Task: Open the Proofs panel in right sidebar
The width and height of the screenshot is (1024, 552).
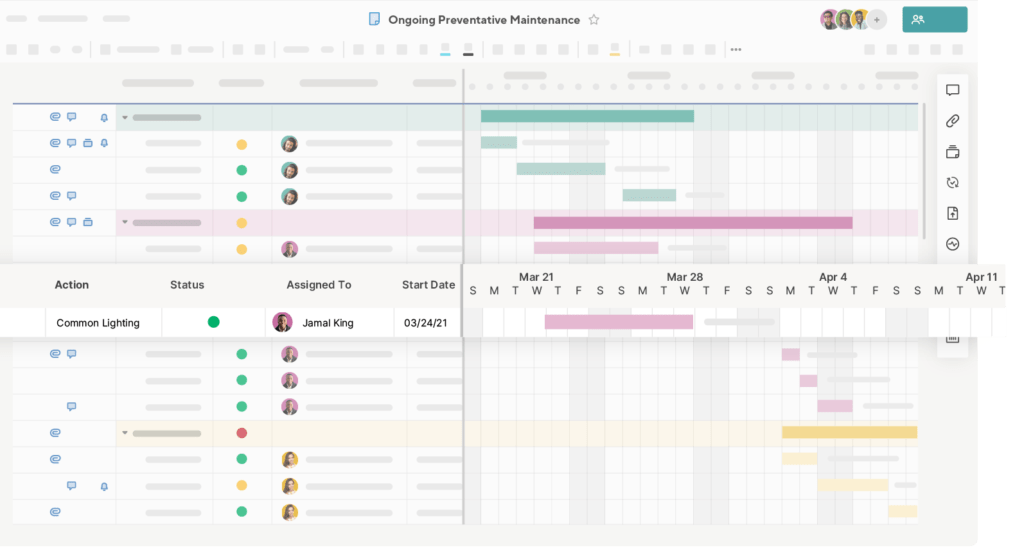Action: coord(952,152)
